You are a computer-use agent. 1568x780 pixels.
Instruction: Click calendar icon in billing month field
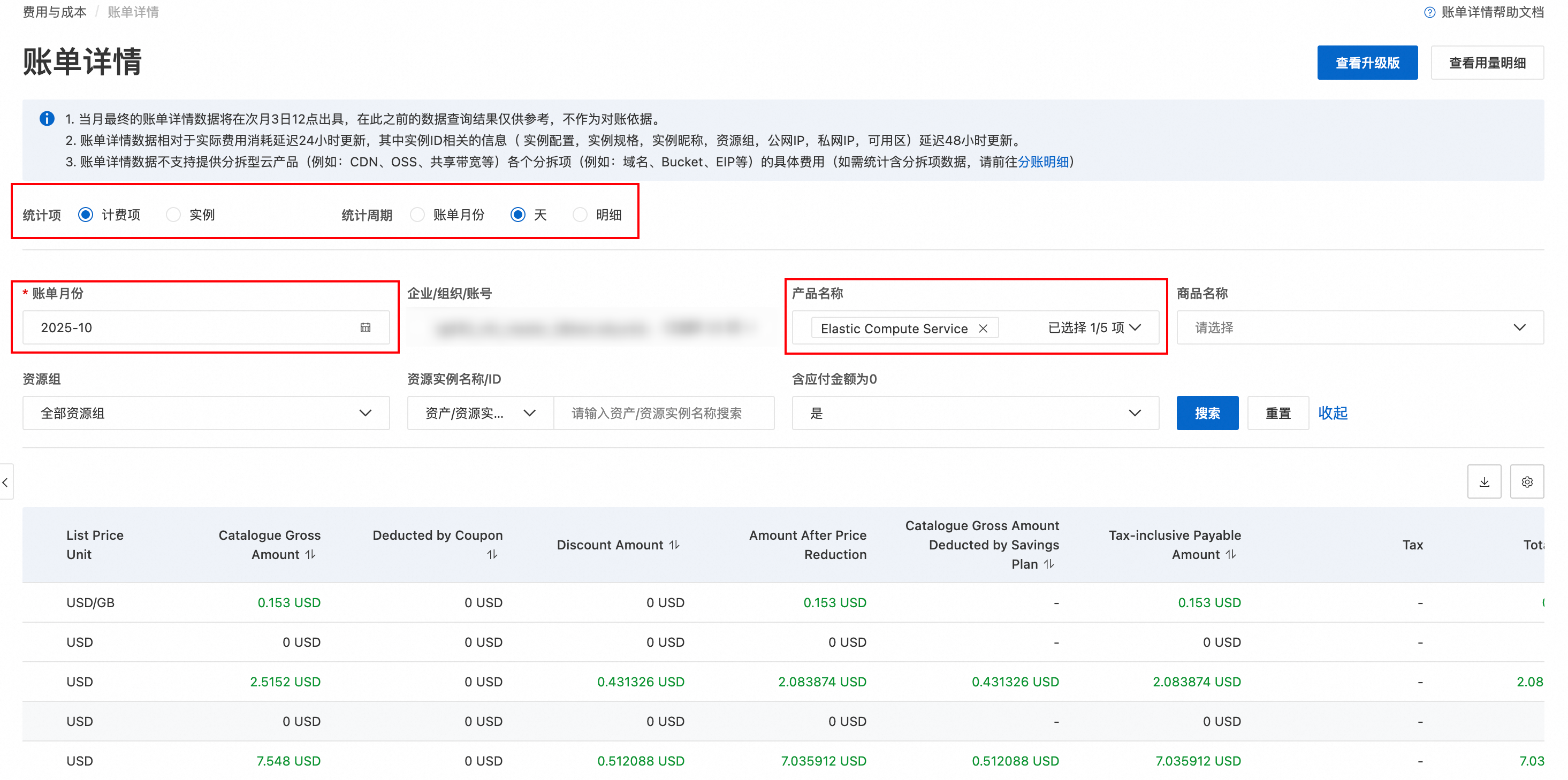click(365, 328)
